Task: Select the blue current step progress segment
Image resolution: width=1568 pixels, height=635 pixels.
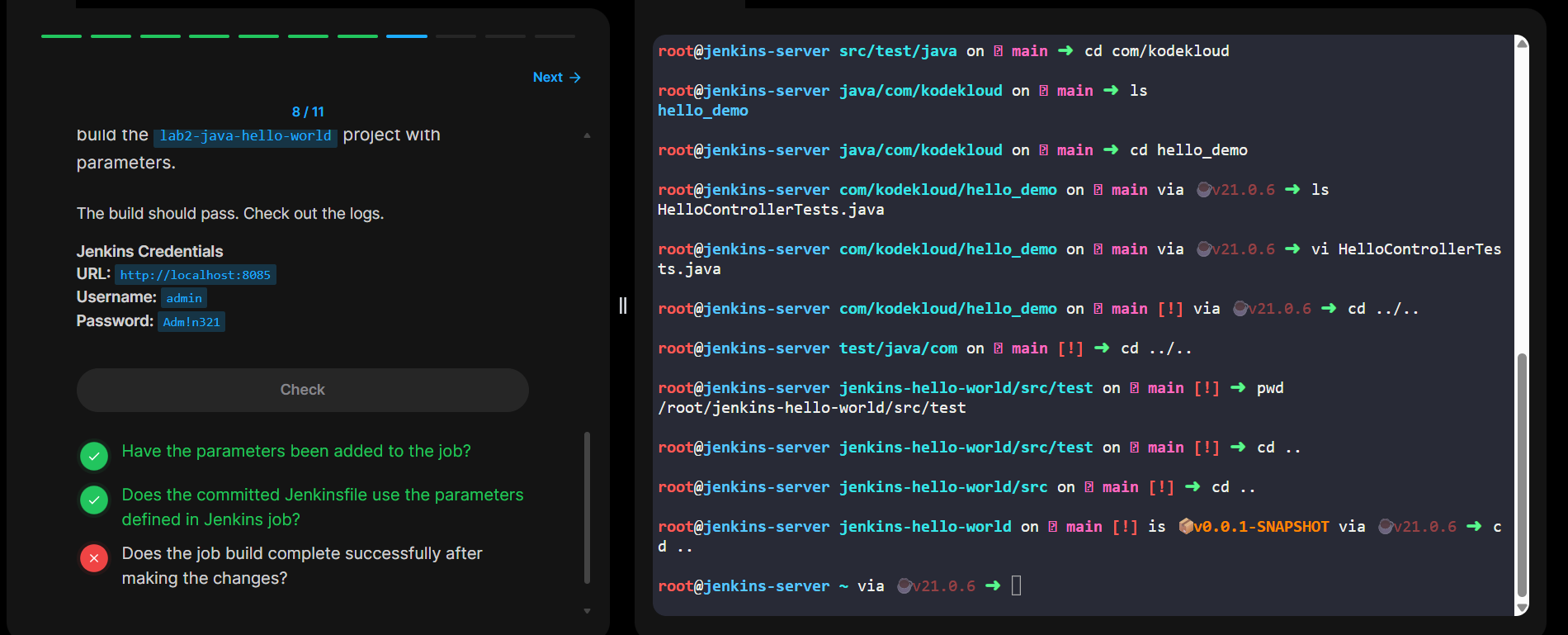Action: pos(407,36)
